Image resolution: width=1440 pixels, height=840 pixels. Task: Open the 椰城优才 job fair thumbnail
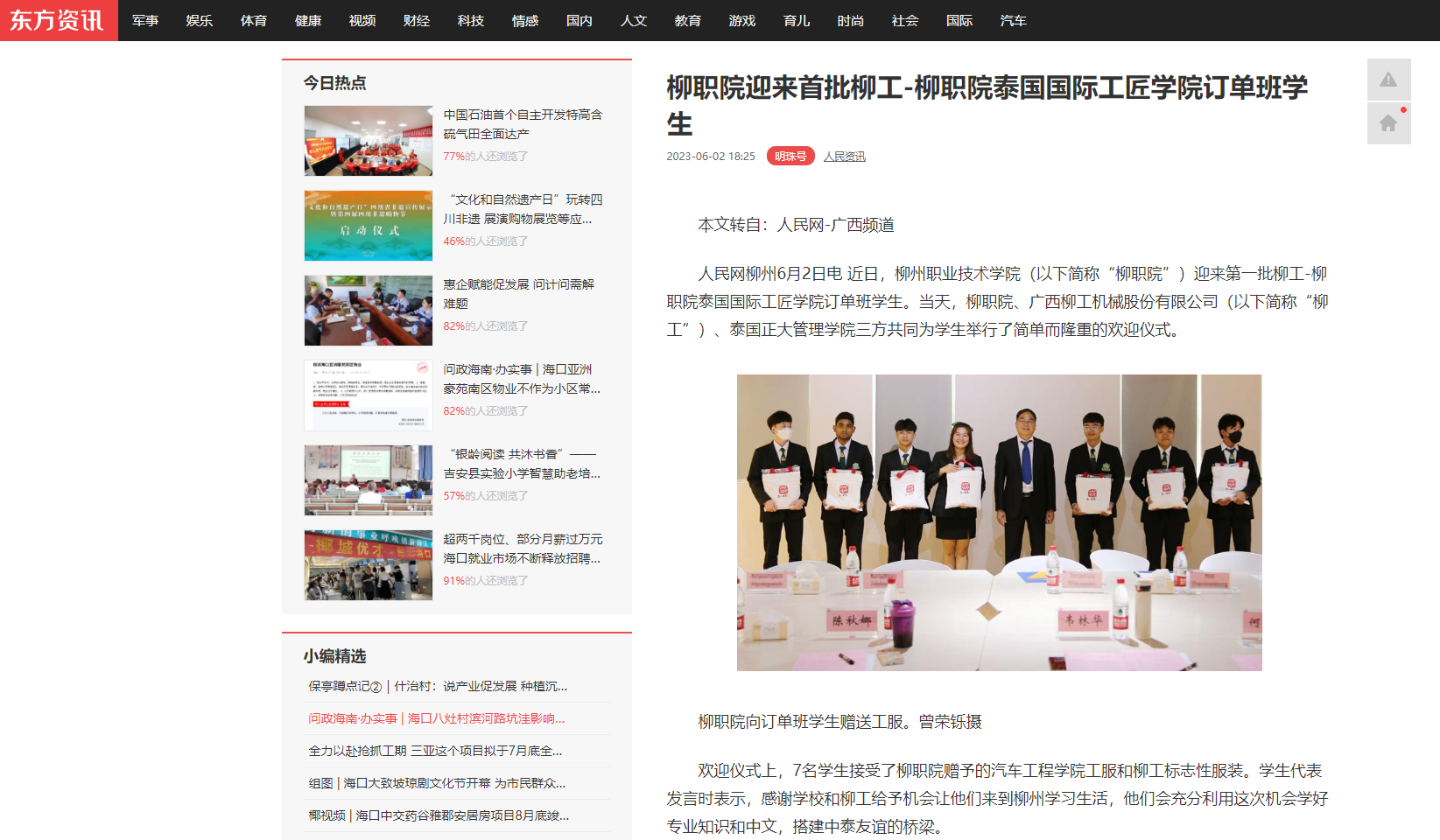point(369,565)
